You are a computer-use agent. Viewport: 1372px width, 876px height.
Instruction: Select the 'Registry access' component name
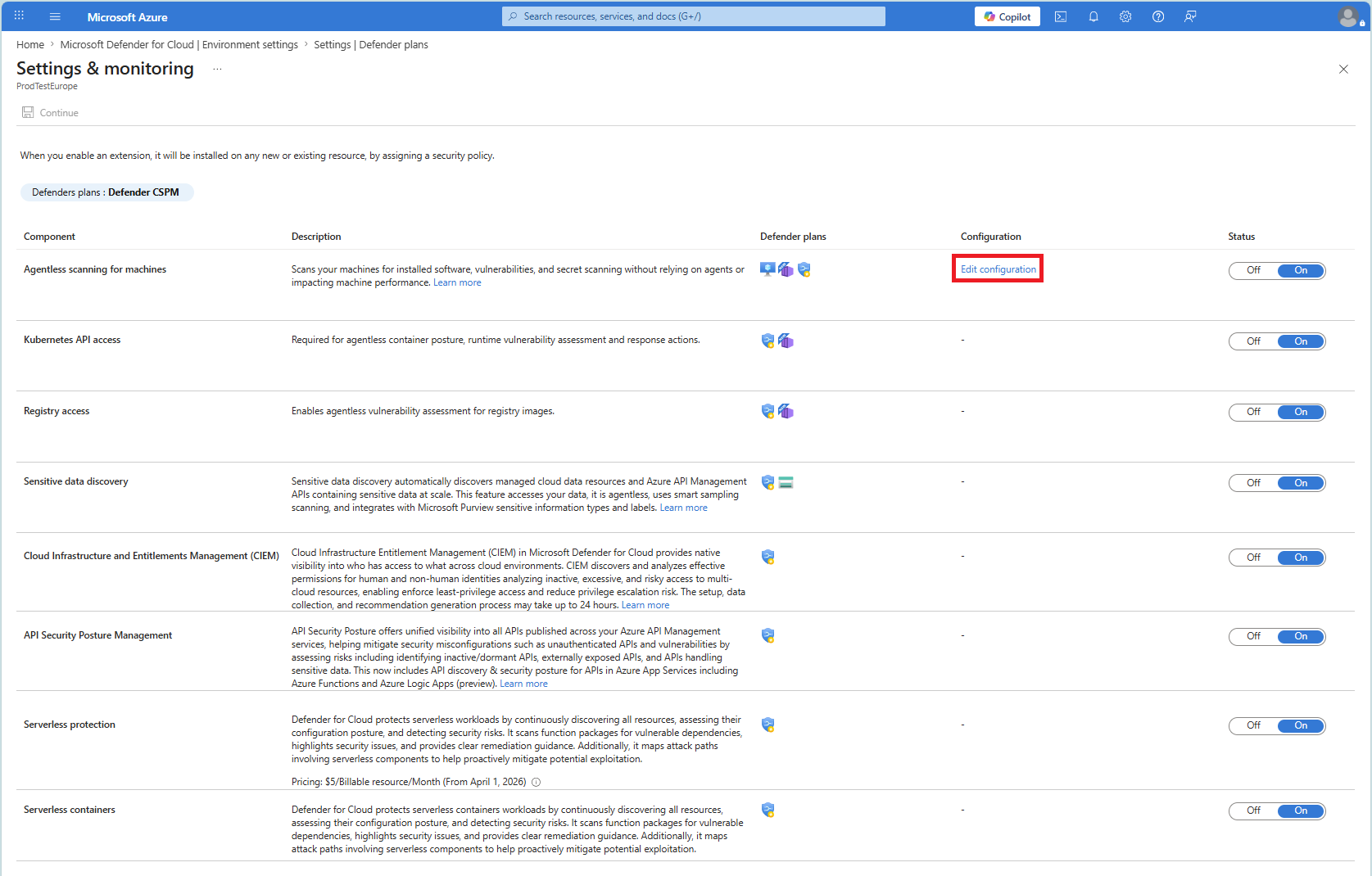[x=57, y=411]
